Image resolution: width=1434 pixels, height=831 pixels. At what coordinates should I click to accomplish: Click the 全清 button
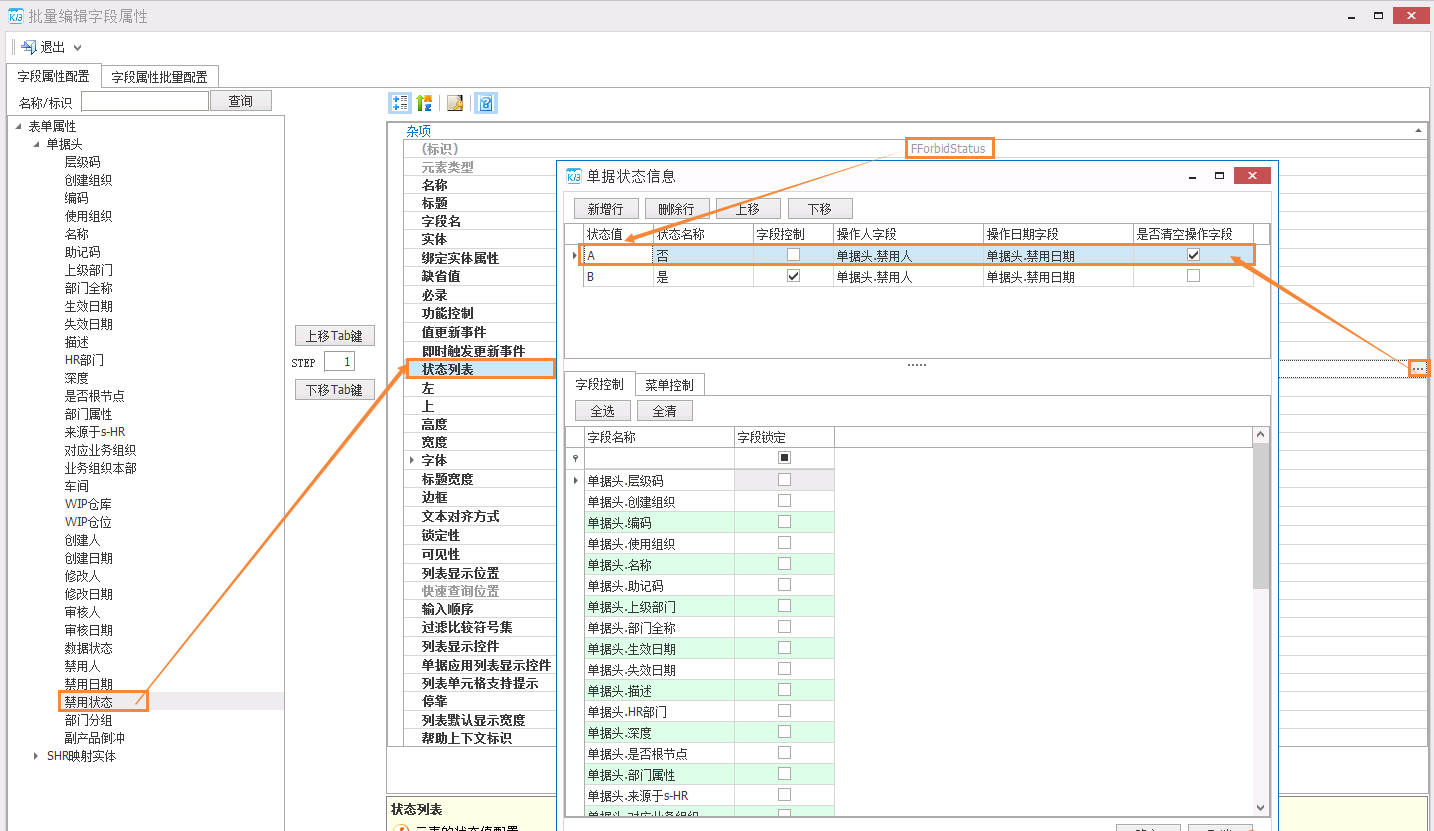click(665, 411)
